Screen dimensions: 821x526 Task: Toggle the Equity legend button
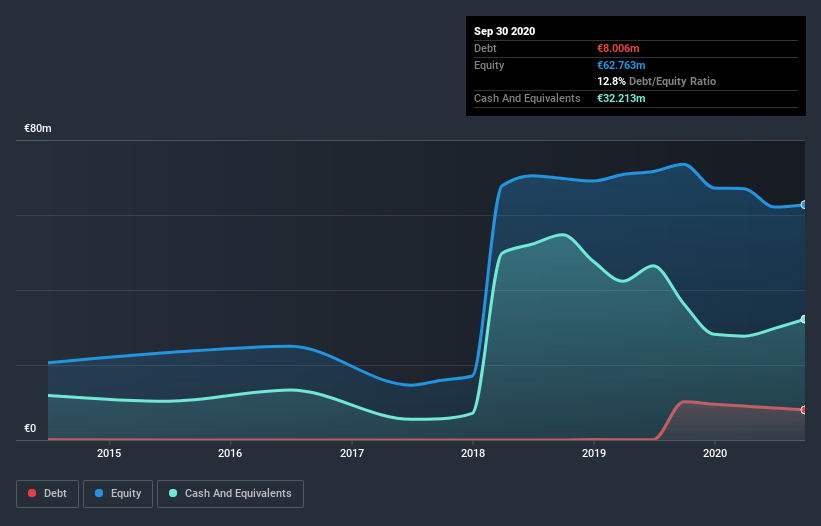[118, 494]
